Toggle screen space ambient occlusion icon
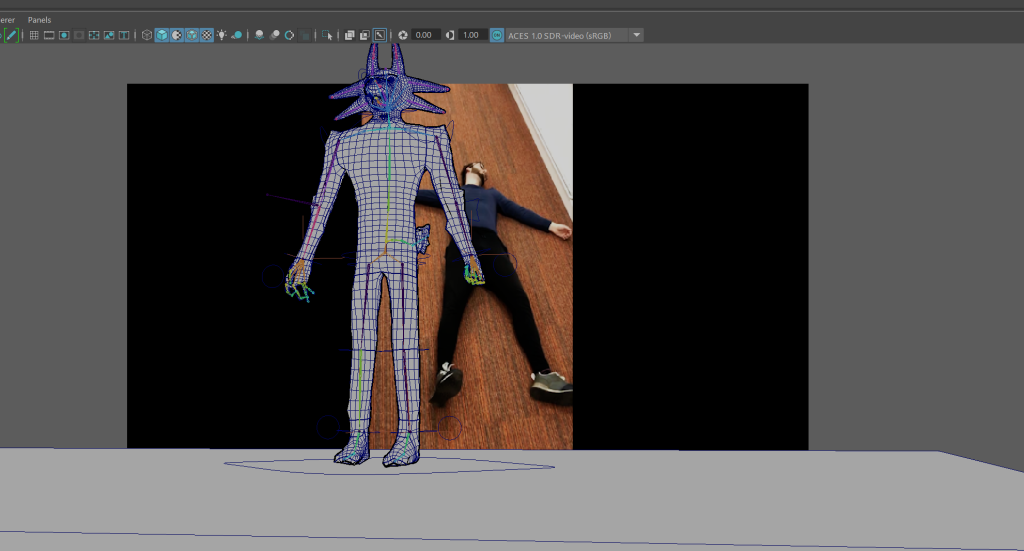1024x551 pixels. (x=259, y=35)
